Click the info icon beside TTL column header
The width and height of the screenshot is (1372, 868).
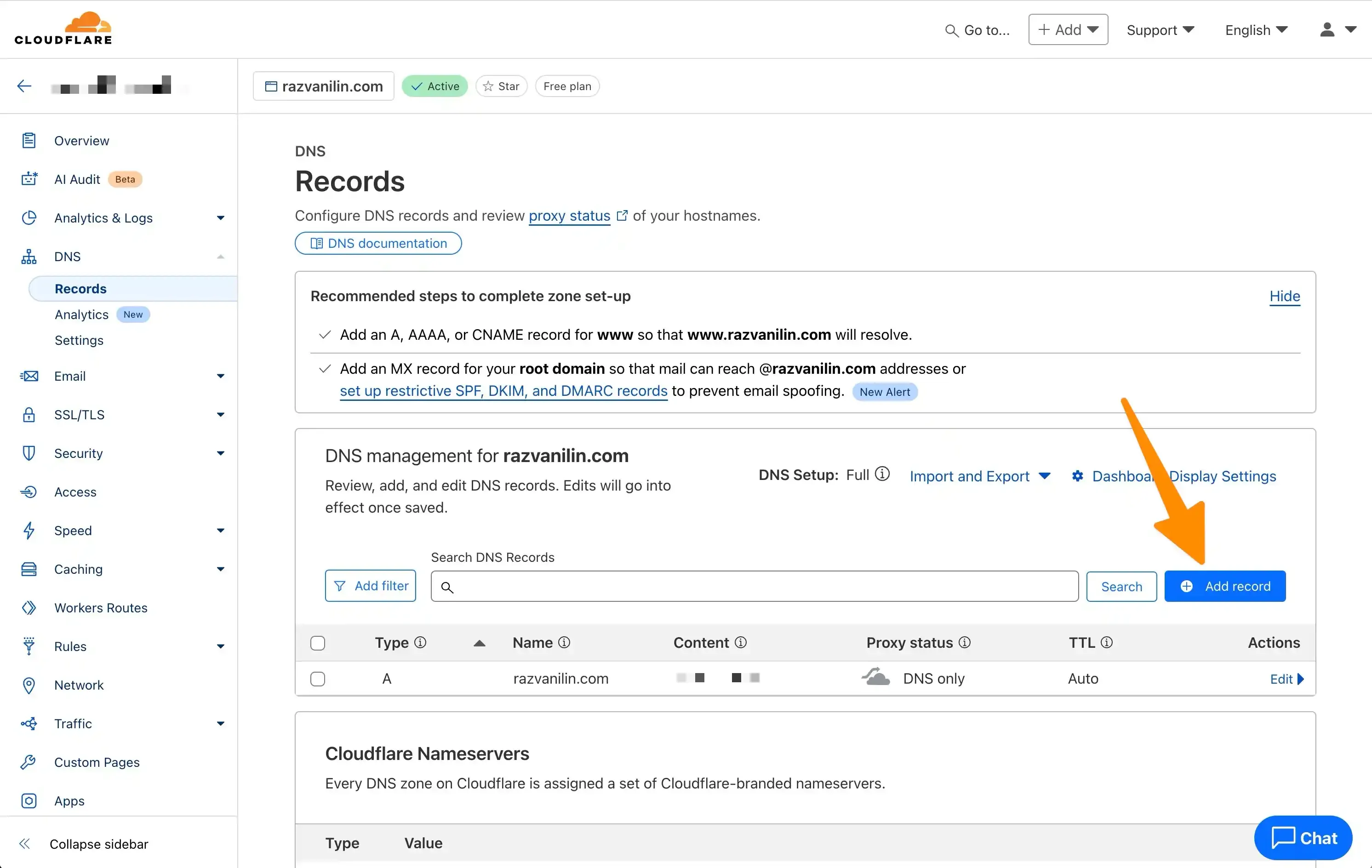tap(1107, 642)
